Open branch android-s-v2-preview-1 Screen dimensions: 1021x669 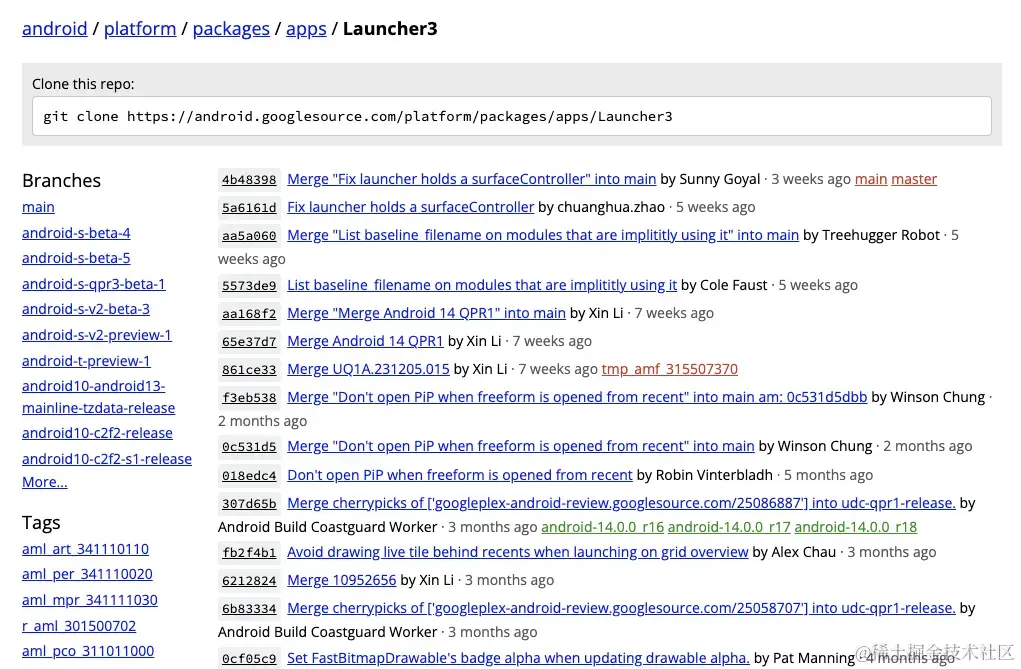pos(97,335)
